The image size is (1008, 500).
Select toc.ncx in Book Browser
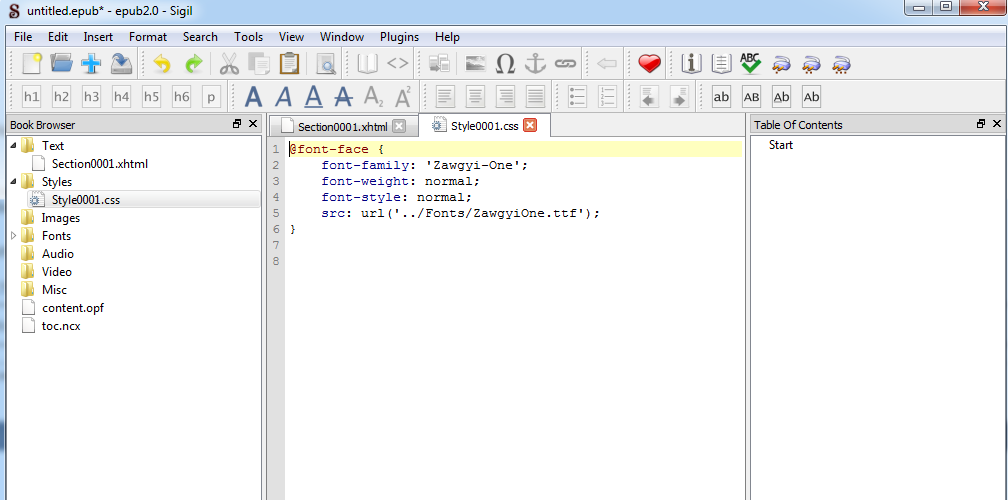tap(61, 326)
